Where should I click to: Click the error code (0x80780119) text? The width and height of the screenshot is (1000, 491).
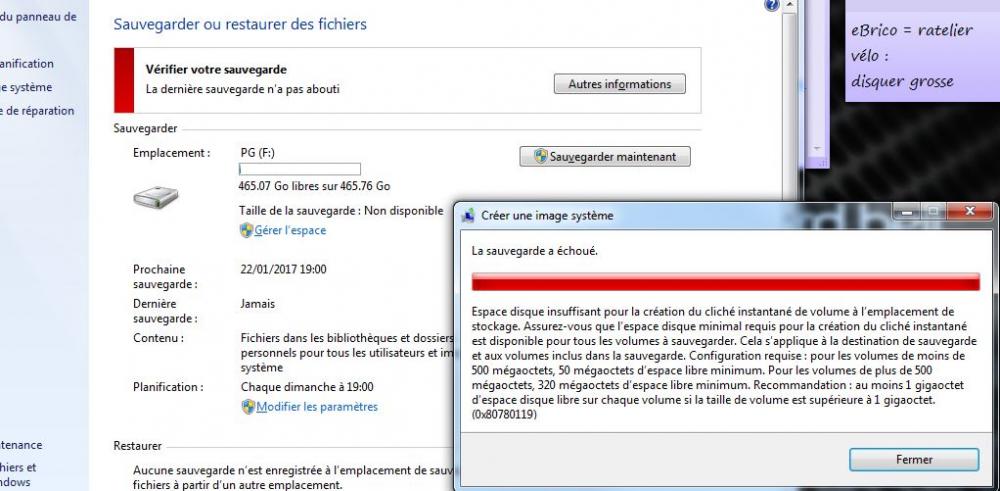coord(504,414)
